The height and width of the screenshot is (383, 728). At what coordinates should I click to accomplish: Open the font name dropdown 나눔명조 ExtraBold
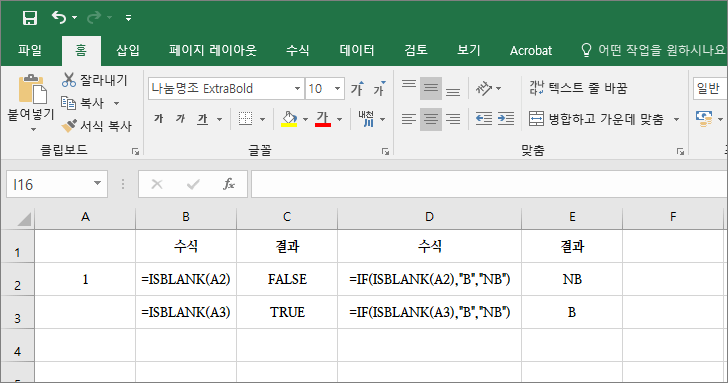(x=297, y=88)
